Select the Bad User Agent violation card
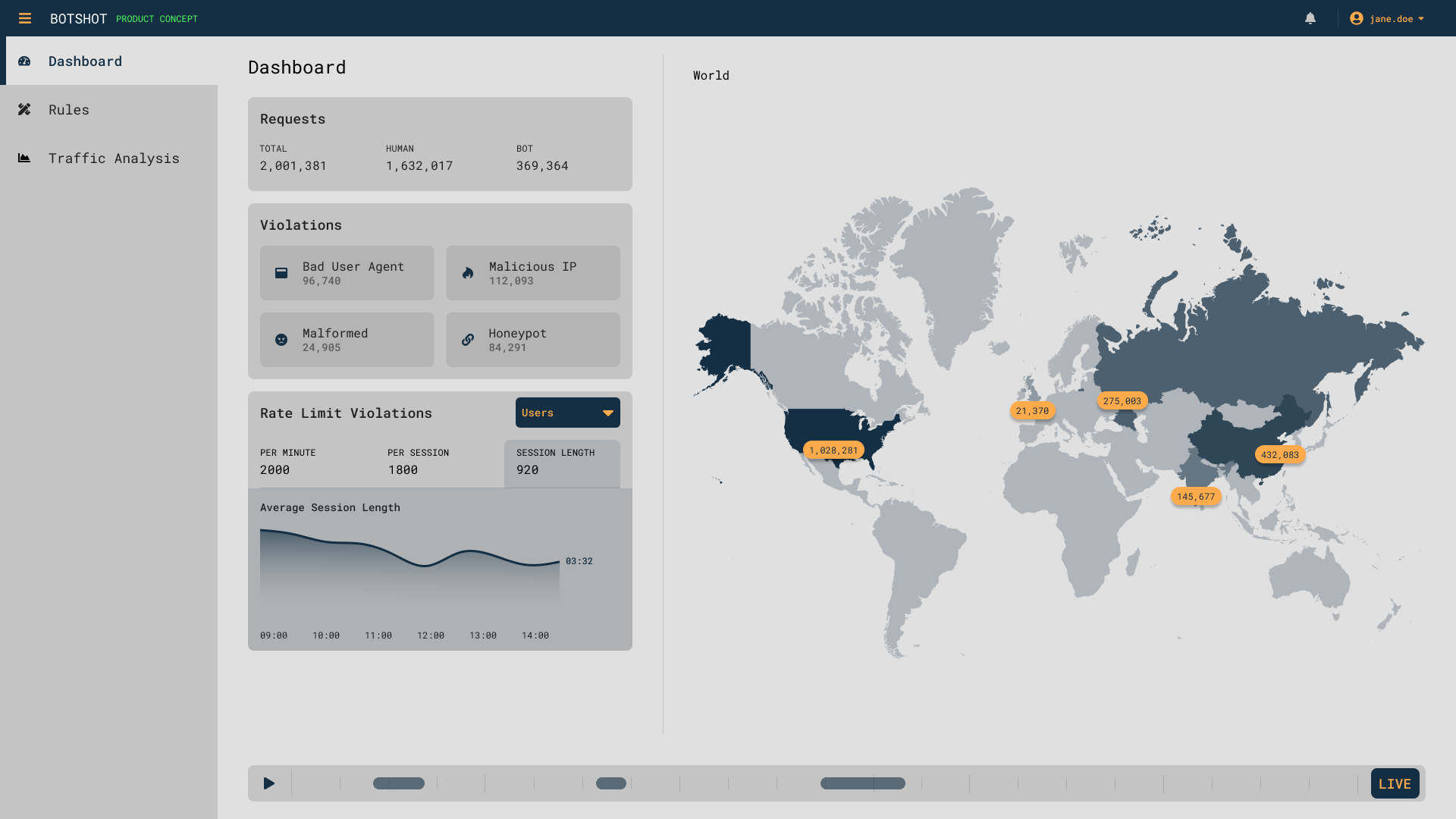Image resolution: width=1456 pixels, height=819 pixels. [347, 273]
